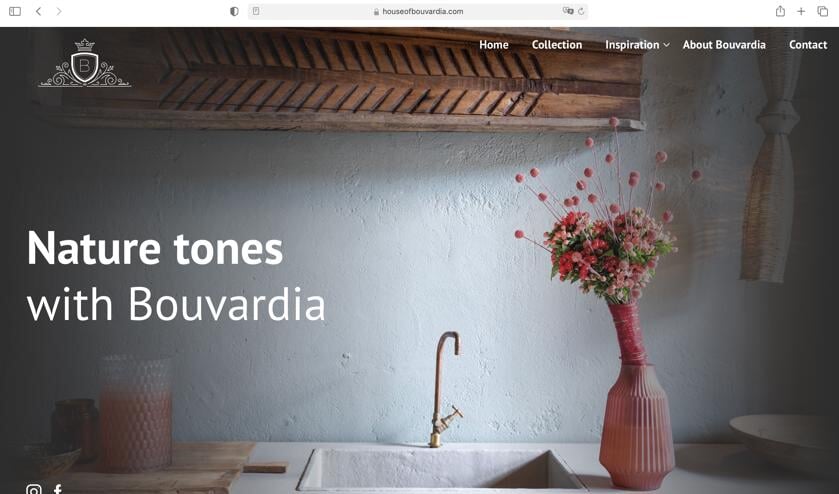Open the Share menu icon
The width and height of the screenshot is (839, 494).
tap(780, 11)
